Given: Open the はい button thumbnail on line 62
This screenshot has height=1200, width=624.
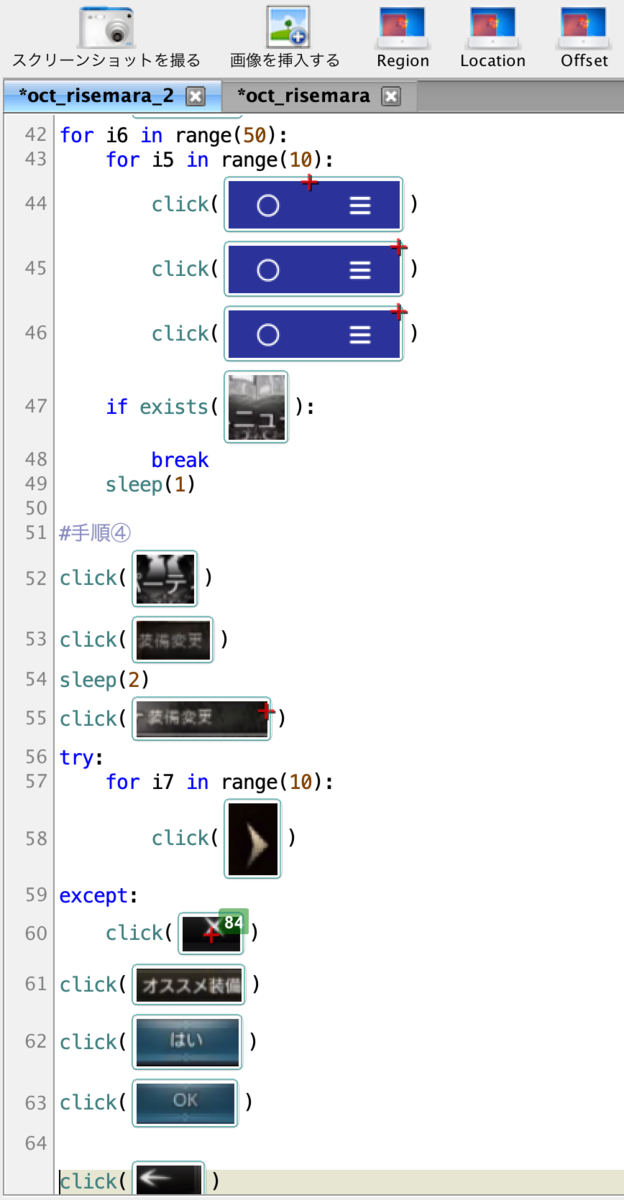Looking at the screenshot, I should pos(187,1043).
